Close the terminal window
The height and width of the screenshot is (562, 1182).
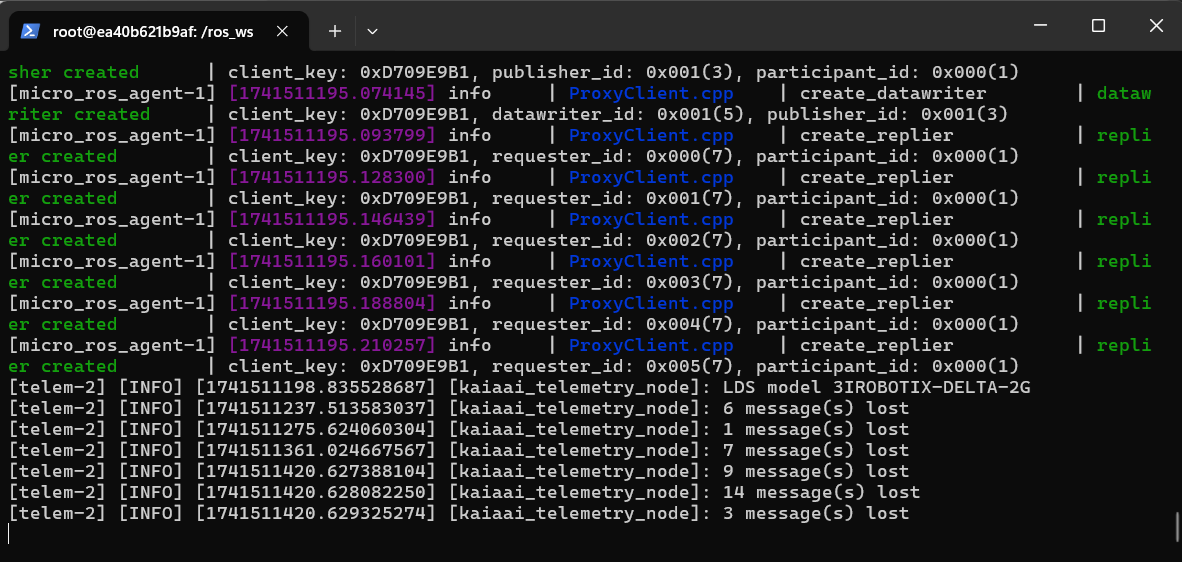[x=1155, y=26]
